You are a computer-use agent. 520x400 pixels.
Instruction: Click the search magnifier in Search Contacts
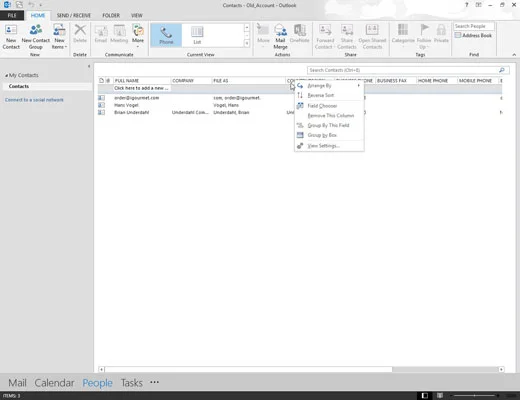[x=502, y=70]
